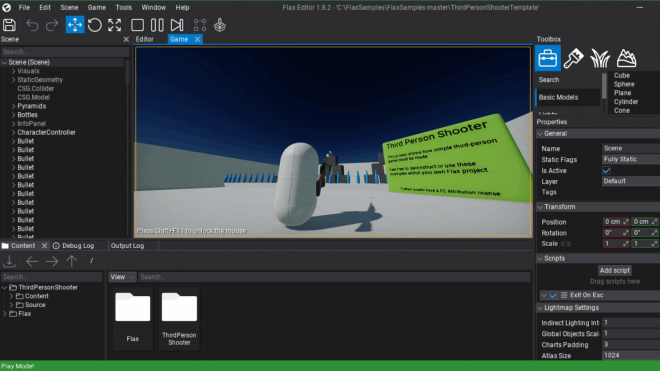Click the Content import download icon
The height and width of the screenshot is (371, 660).
point(9,261)
